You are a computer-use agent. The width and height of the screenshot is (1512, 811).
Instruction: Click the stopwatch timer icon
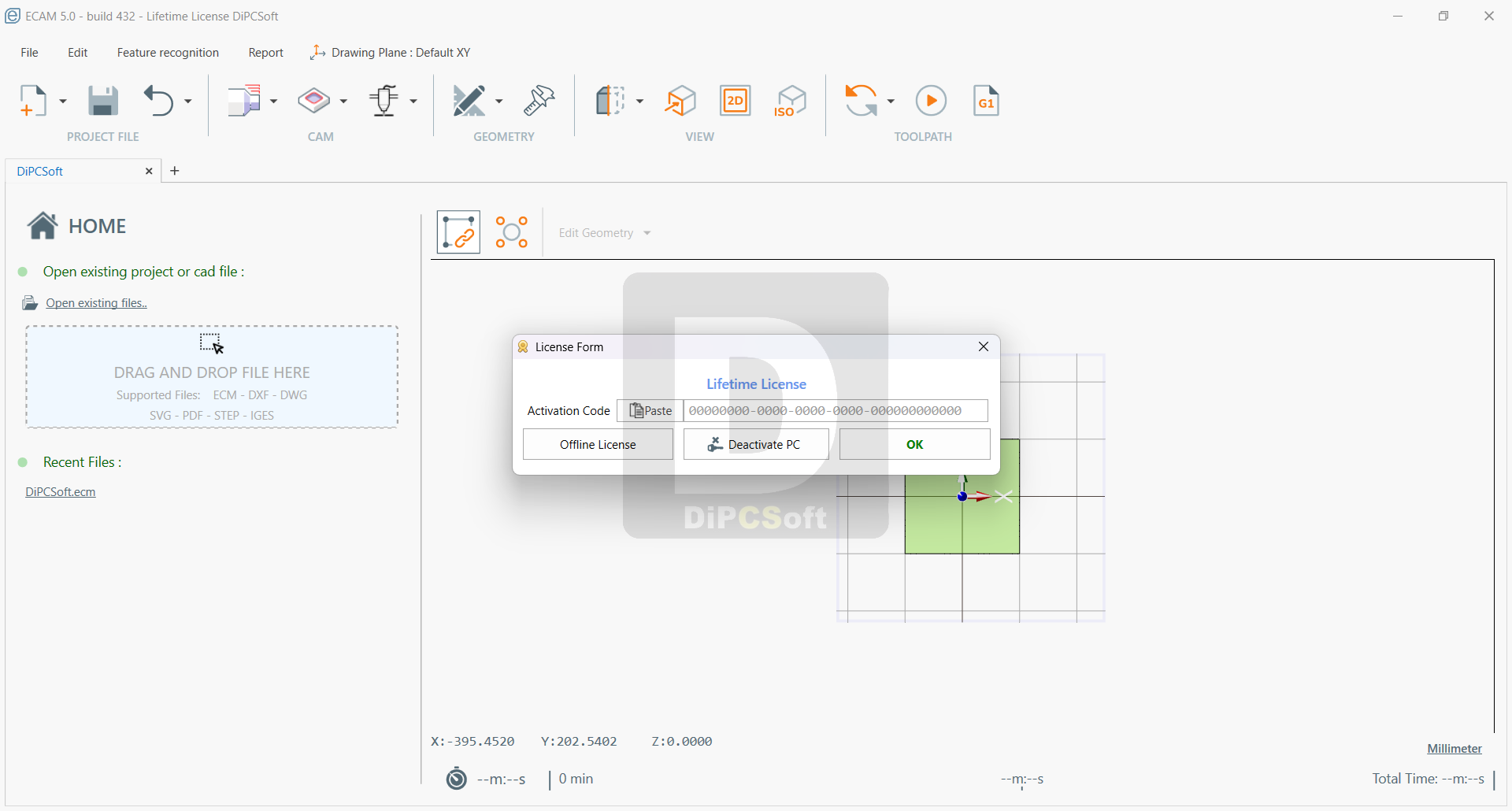(457, 779)
